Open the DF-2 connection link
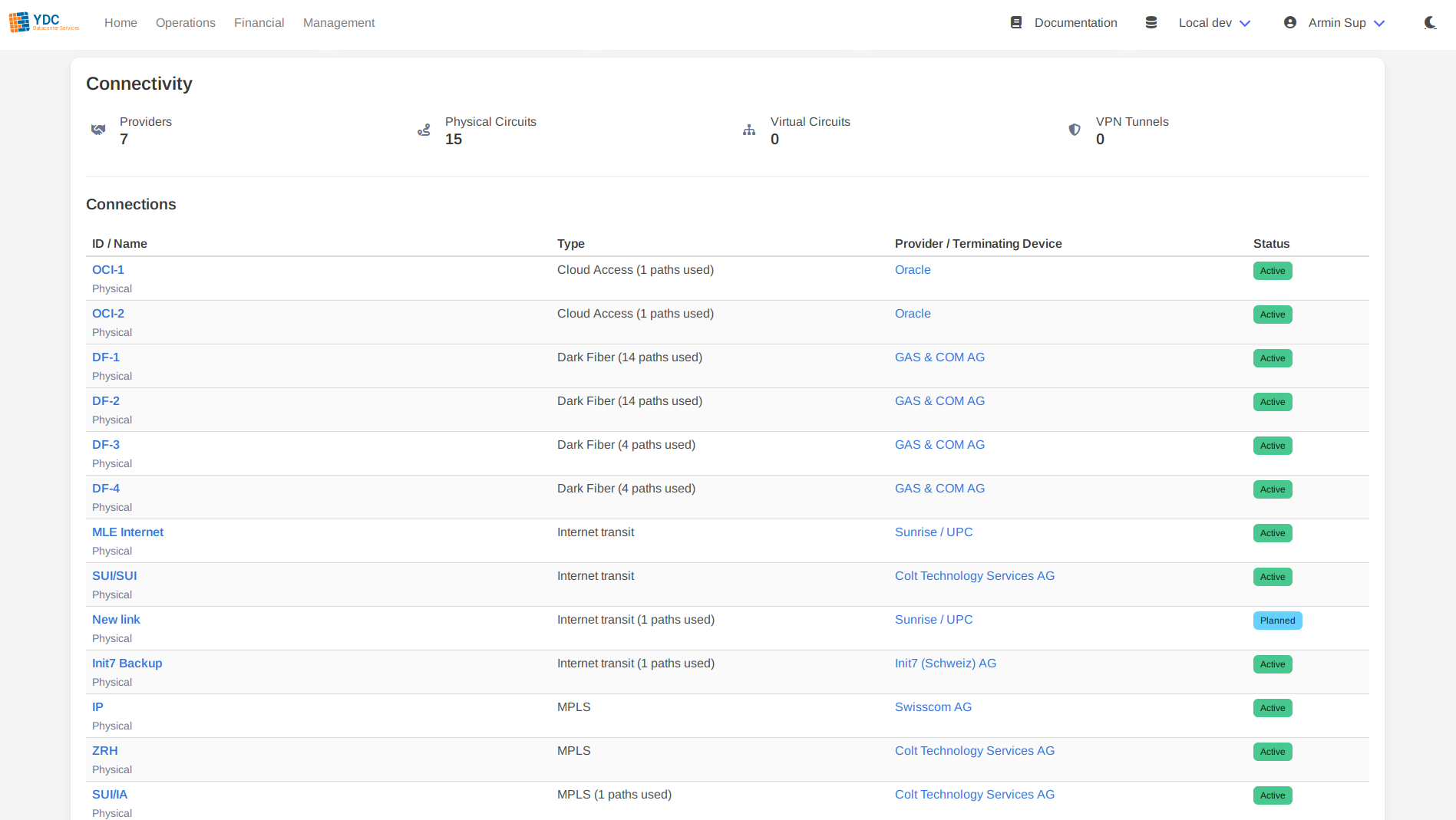 click(x=106, y=401)
